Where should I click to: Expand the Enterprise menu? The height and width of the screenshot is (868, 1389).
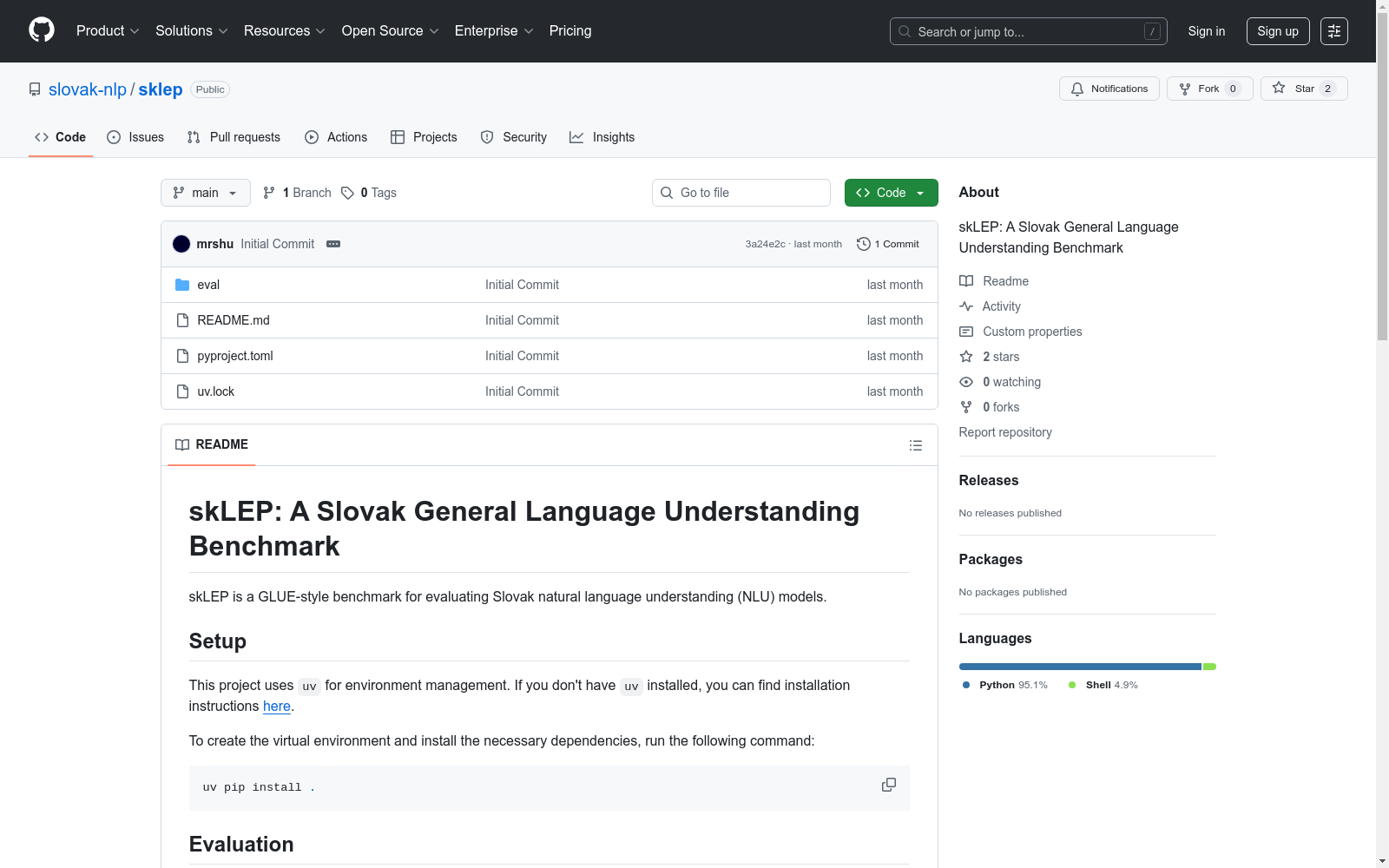494,31
